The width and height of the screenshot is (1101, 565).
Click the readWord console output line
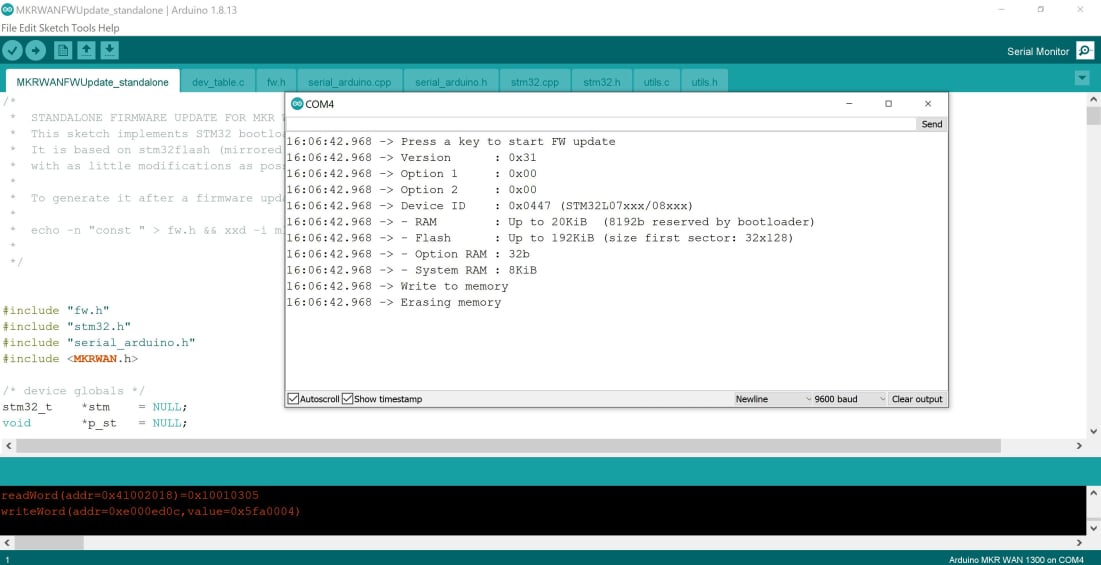coord(130,496)
